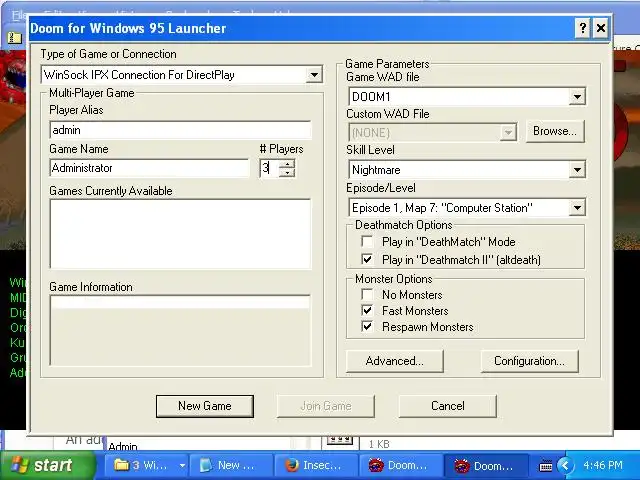Open the Advanced settings button
Image resolution: width=640 pixels, height=480 pixels.
394,361
